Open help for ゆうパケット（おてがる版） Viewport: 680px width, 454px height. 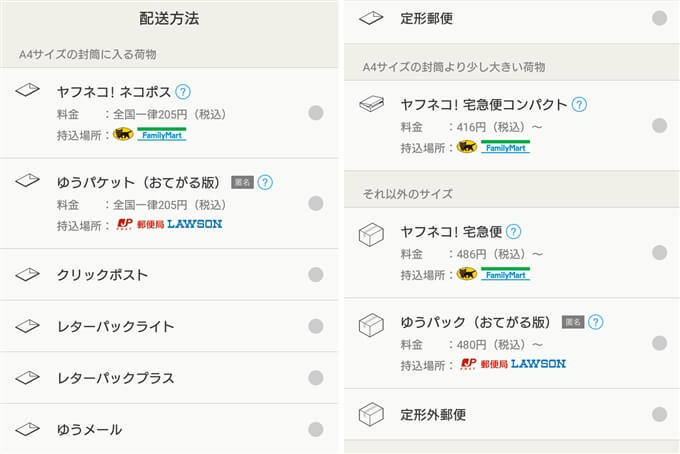265,182
